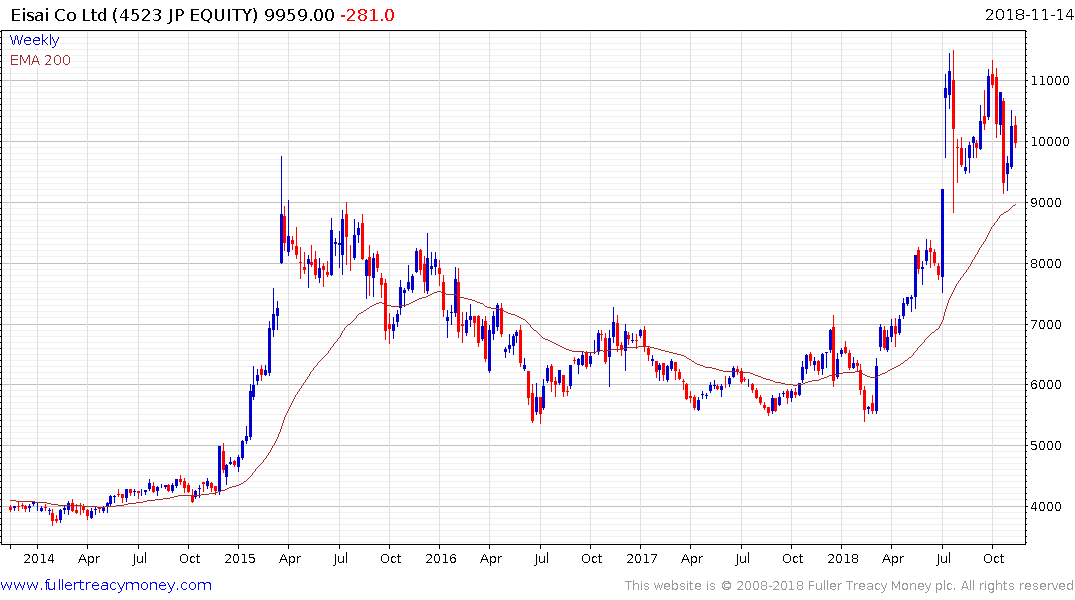1075x600 pixels.
Task: Click the 2014 year axis label
Action: [38, 558]
